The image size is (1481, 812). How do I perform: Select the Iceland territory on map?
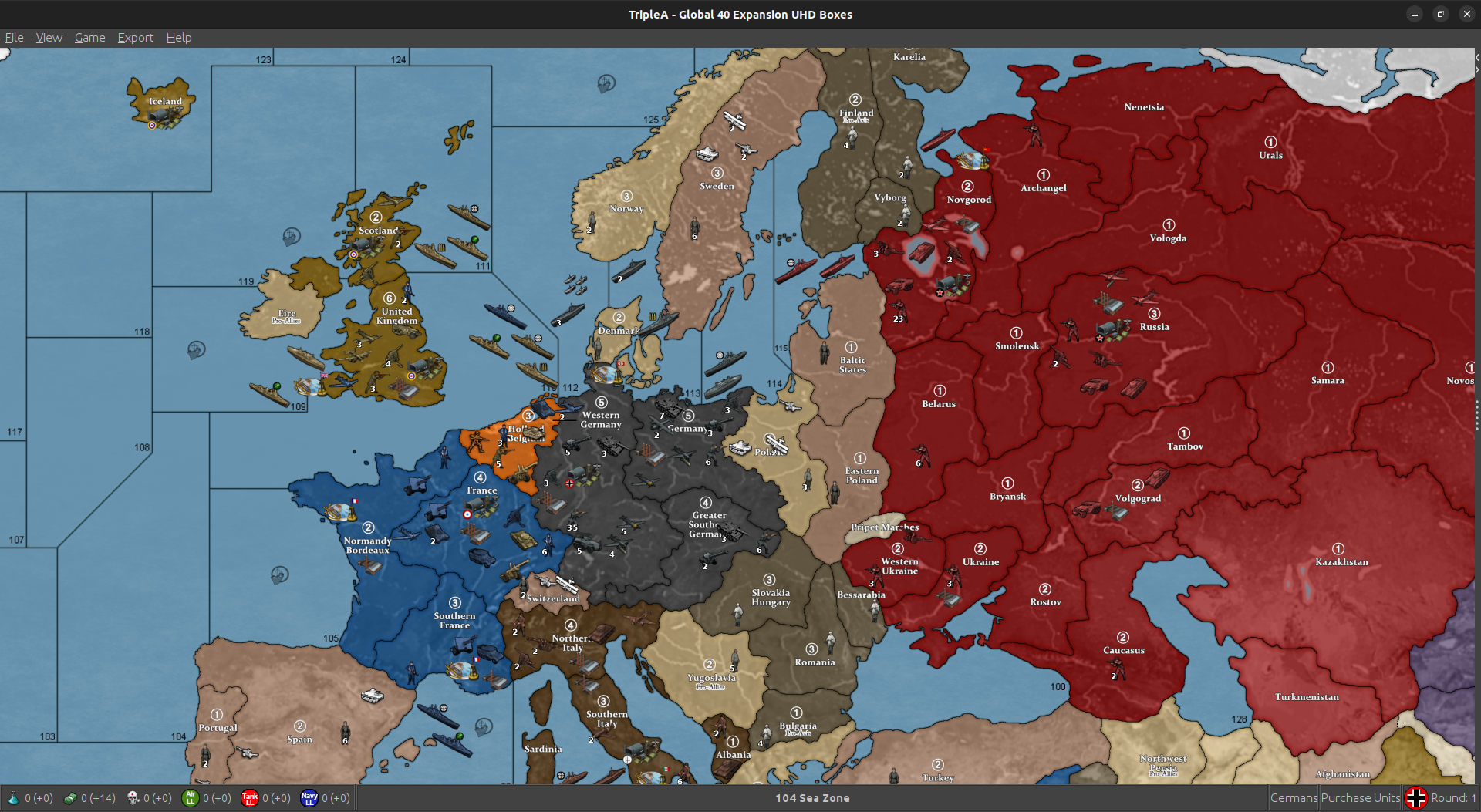click(x=164, y=101)
